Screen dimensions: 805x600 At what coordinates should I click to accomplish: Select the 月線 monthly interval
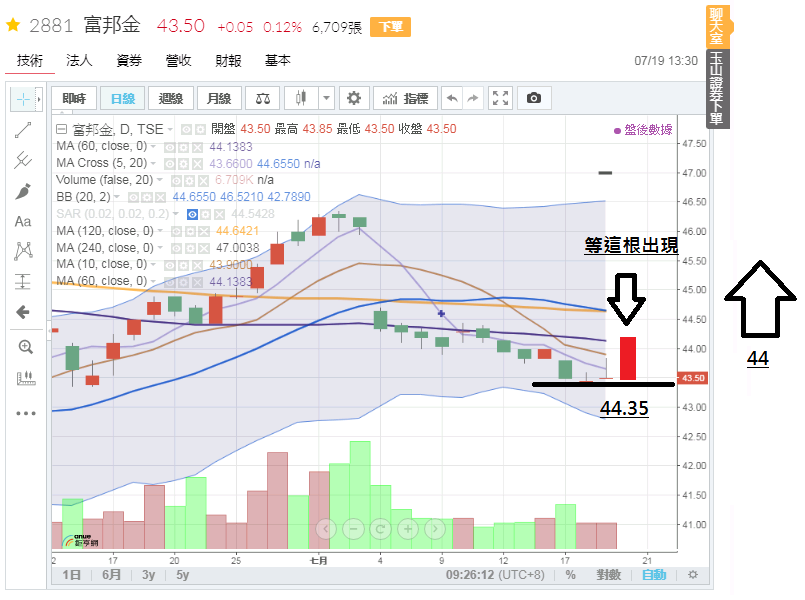click(219, 98)
